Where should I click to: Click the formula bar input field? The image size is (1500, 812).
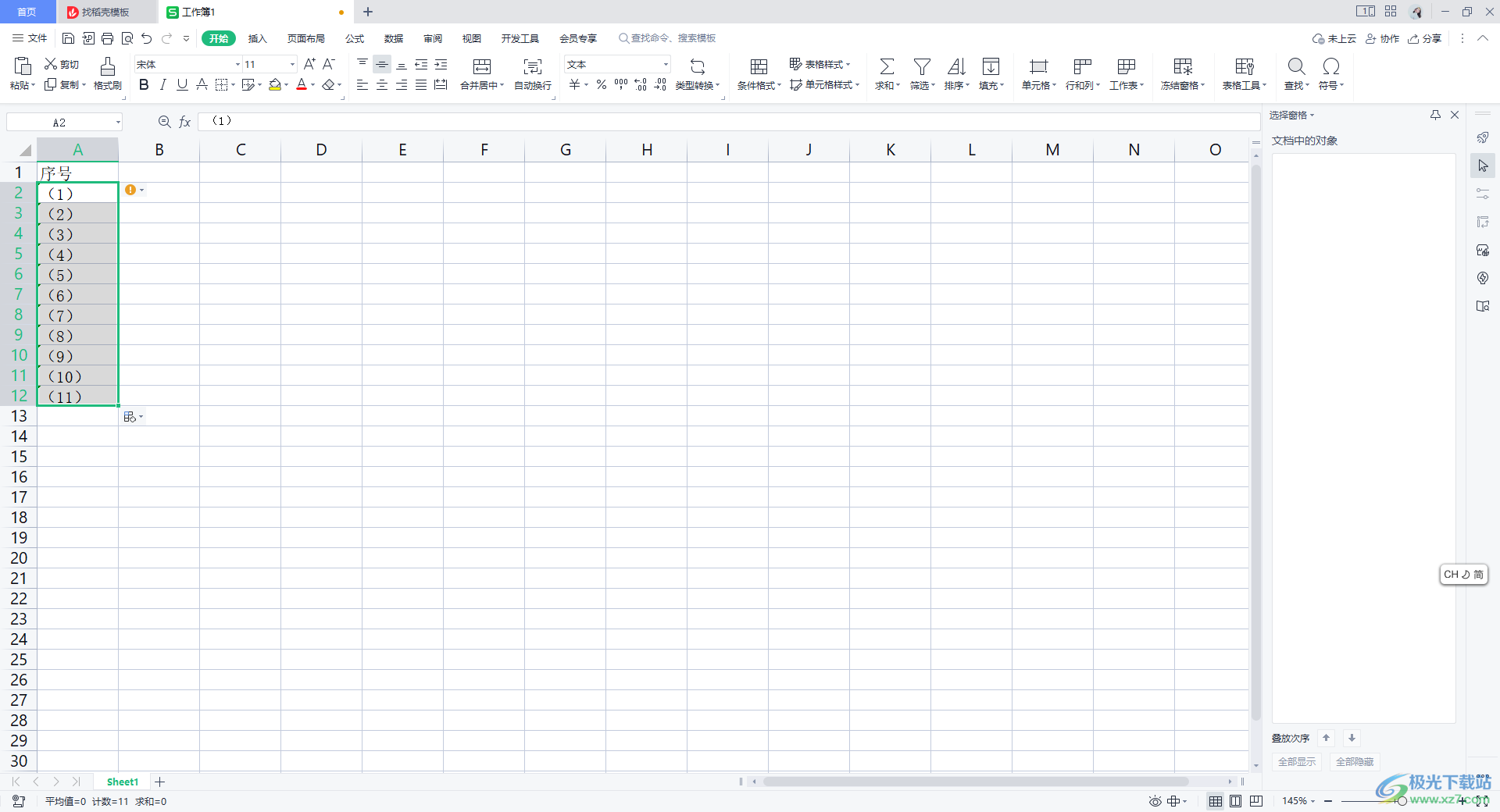pos(728,121)
